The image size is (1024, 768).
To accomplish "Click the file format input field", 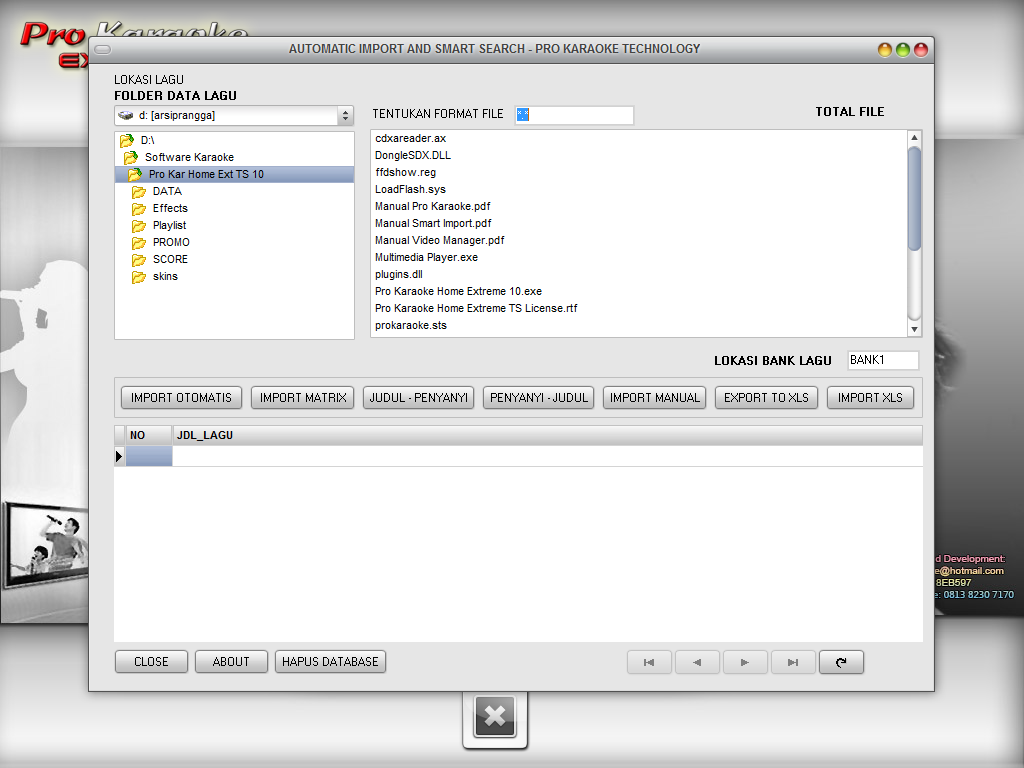I will [574, 115].
